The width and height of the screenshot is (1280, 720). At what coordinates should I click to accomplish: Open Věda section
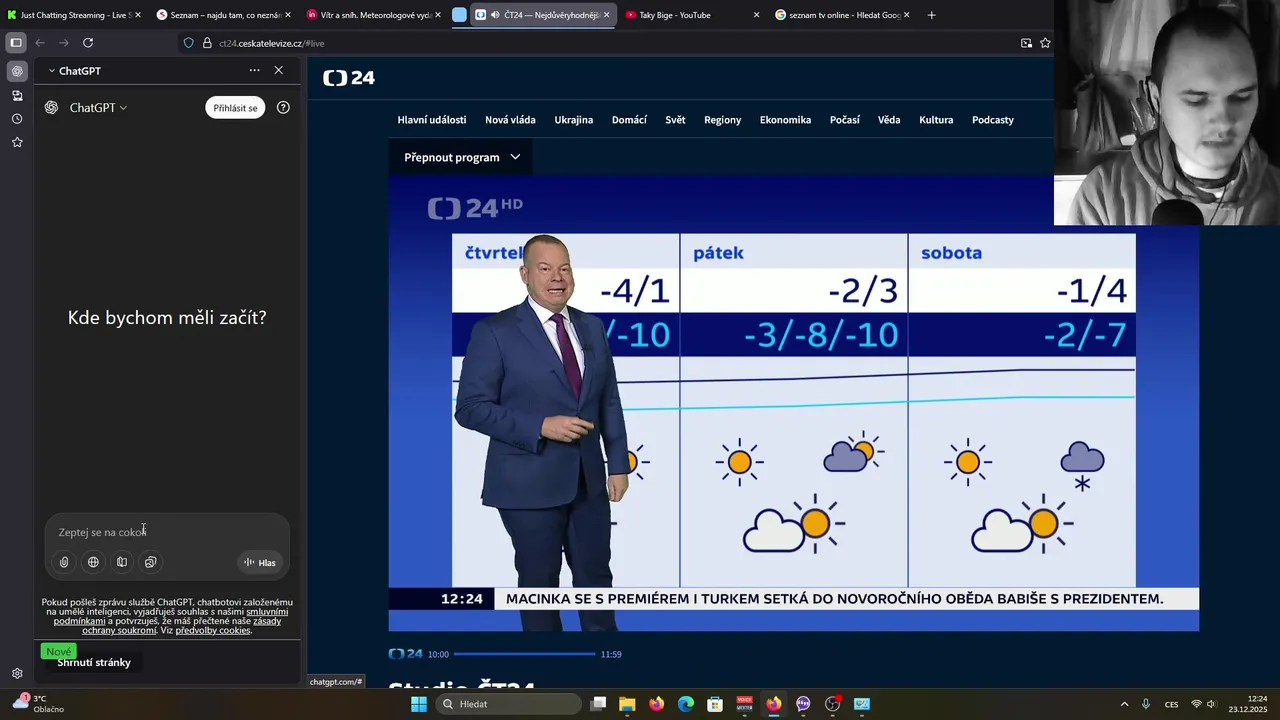click(889, 120)
